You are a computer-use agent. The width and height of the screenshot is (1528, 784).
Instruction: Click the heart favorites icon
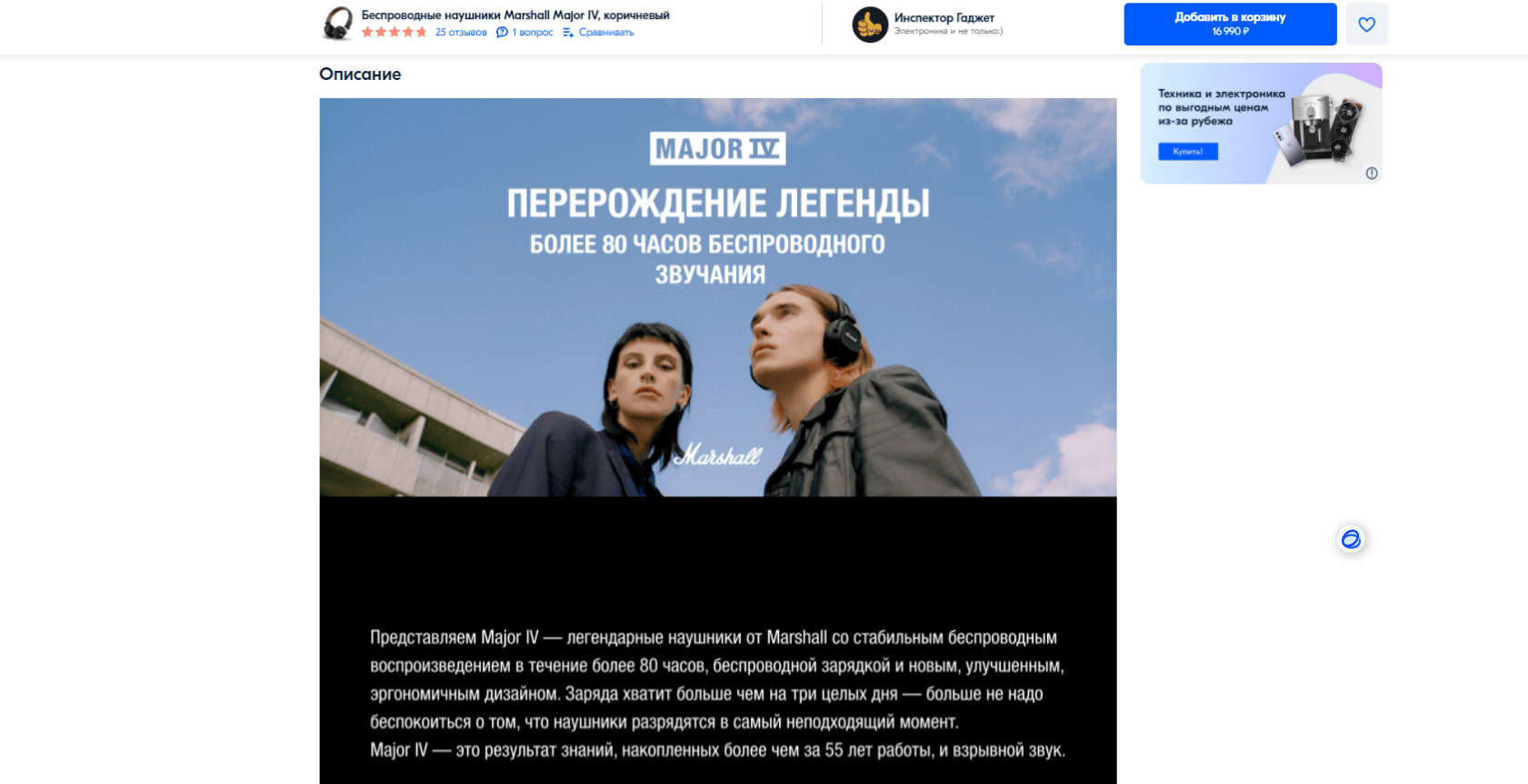point(1366,25)
